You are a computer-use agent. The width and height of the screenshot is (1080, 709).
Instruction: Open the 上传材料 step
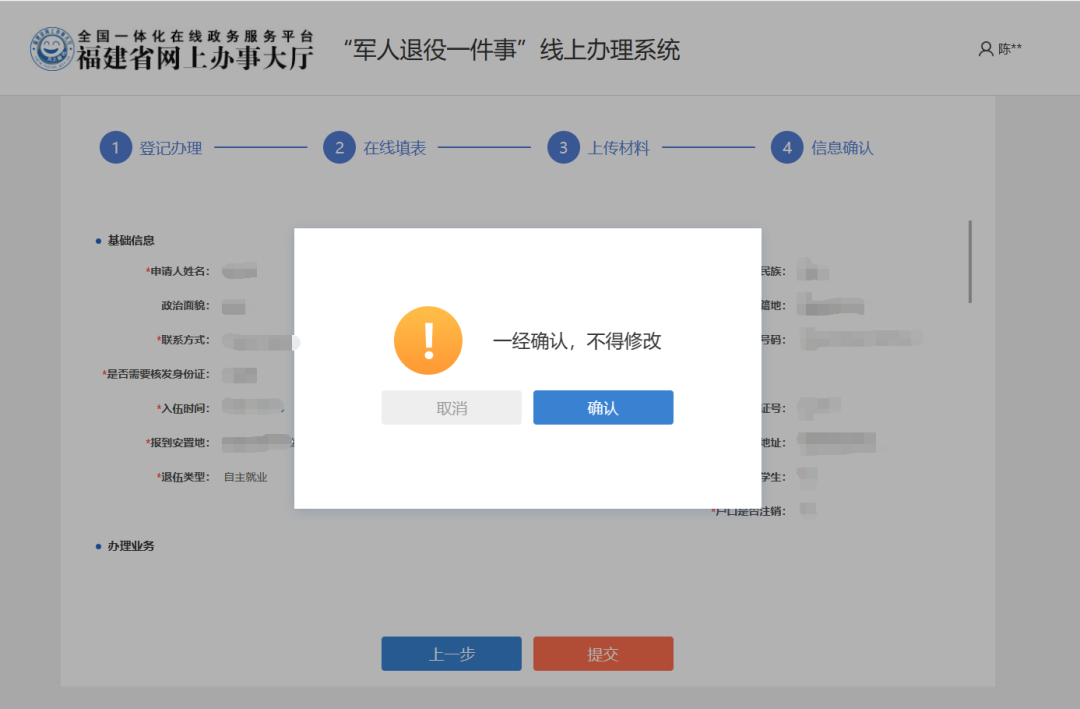point(619,148)
